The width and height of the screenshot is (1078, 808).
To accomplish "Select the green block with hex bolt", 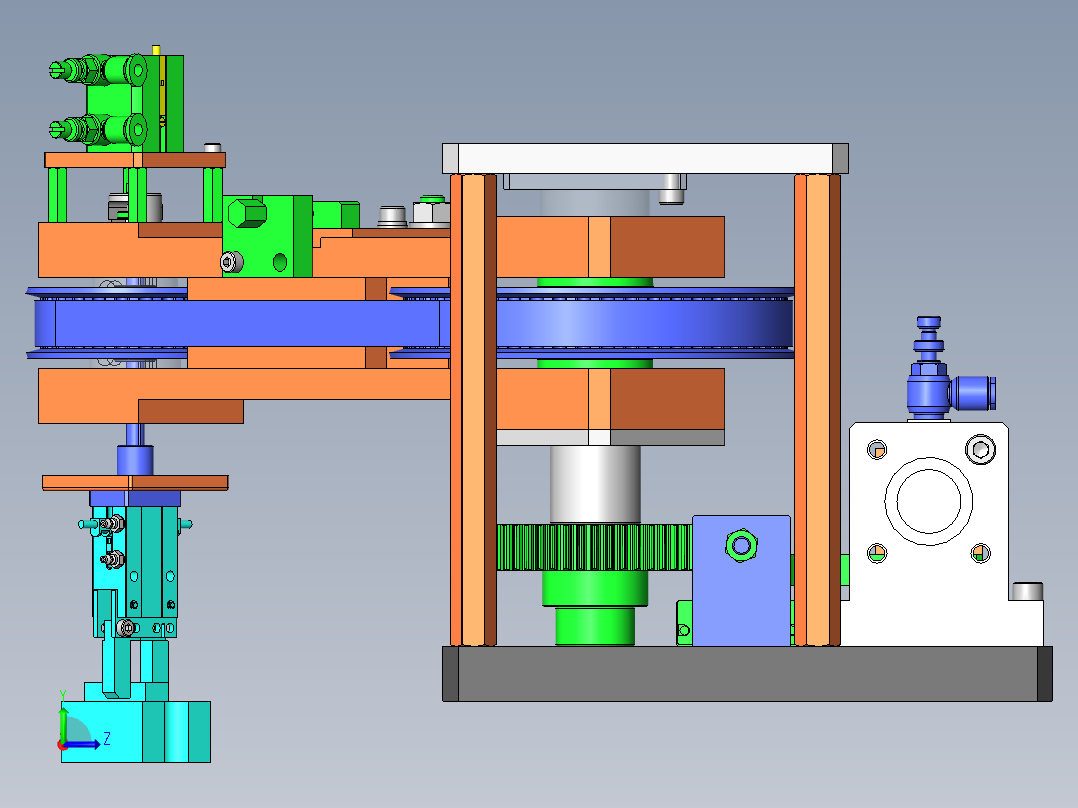I will coord(267,235).
